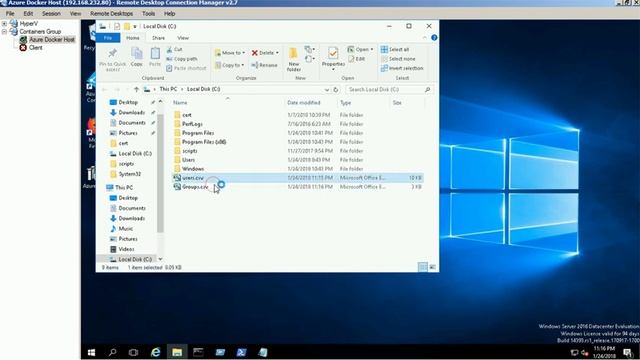This screenshot has height=360, width=640.
Task: Expand the HyperV tree node
Action: coord(4,23)
